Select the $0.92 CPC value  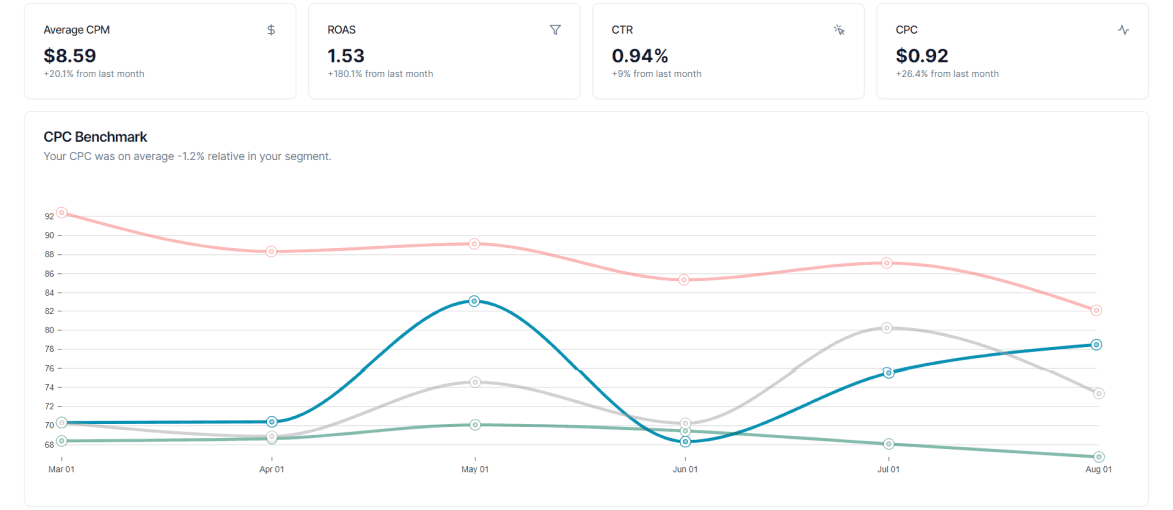922,55
